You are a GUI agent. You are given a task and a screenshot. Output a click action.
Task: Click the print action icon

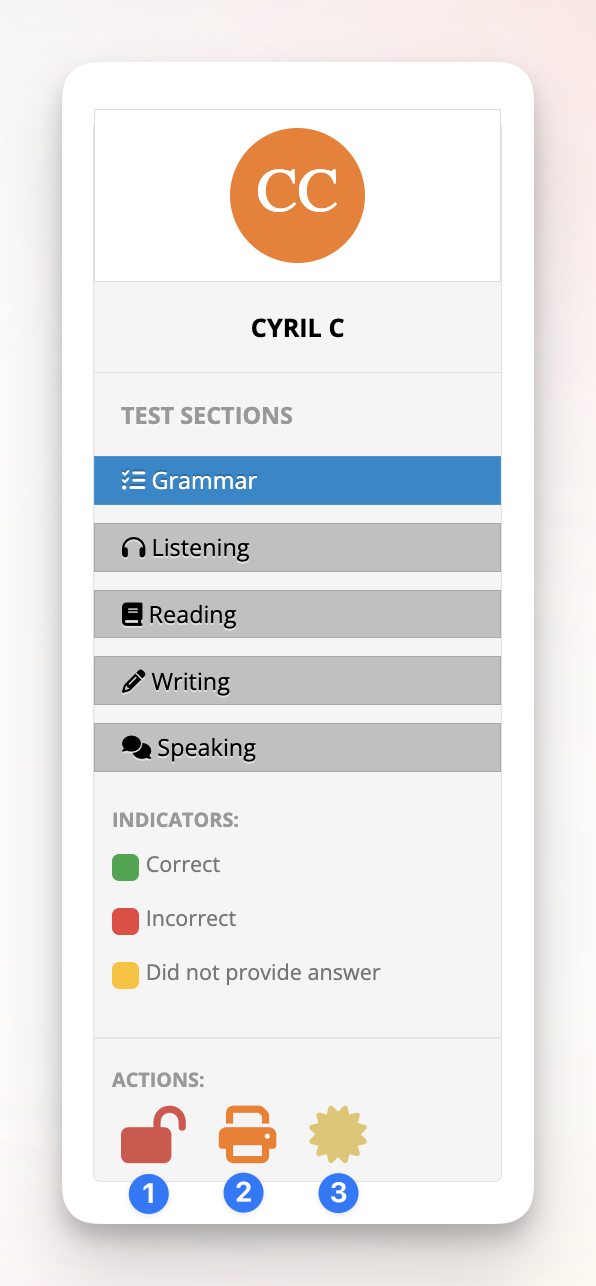coord(244,1135)
